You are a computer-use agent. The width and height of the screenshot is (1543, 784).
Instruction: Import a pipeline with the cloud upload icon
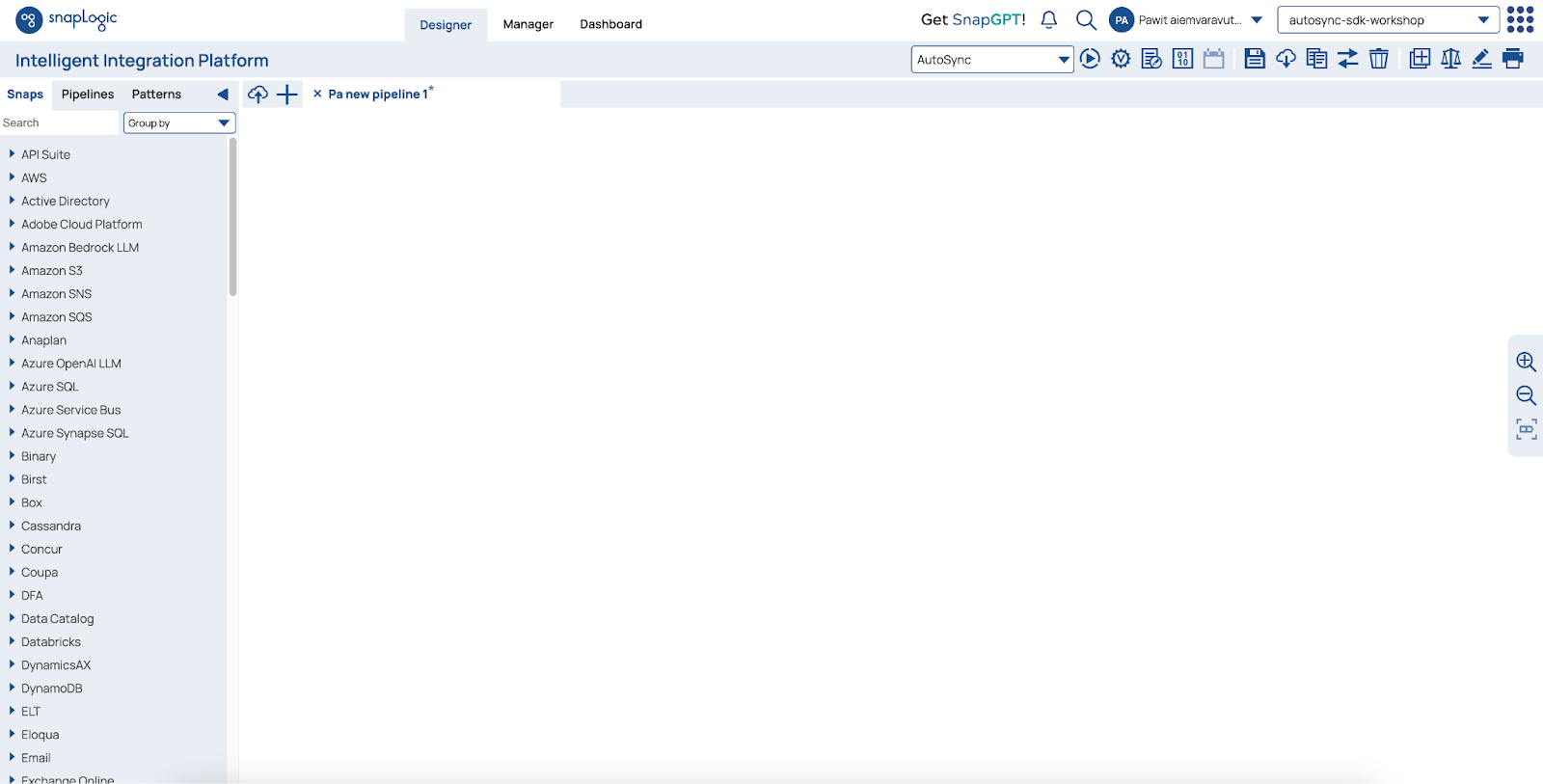257,95
